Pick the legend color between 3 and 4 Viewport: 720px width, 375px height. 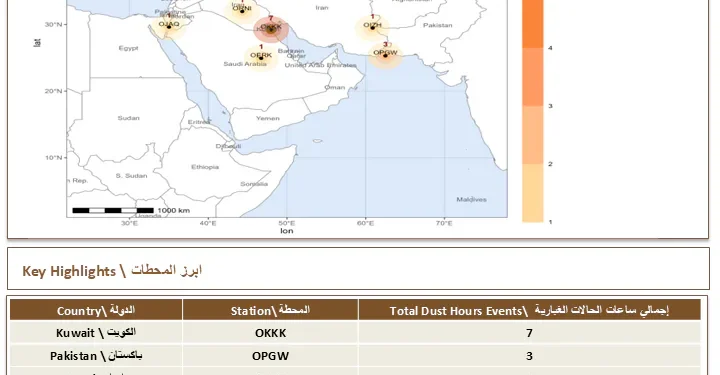click(x=533, y=77)
